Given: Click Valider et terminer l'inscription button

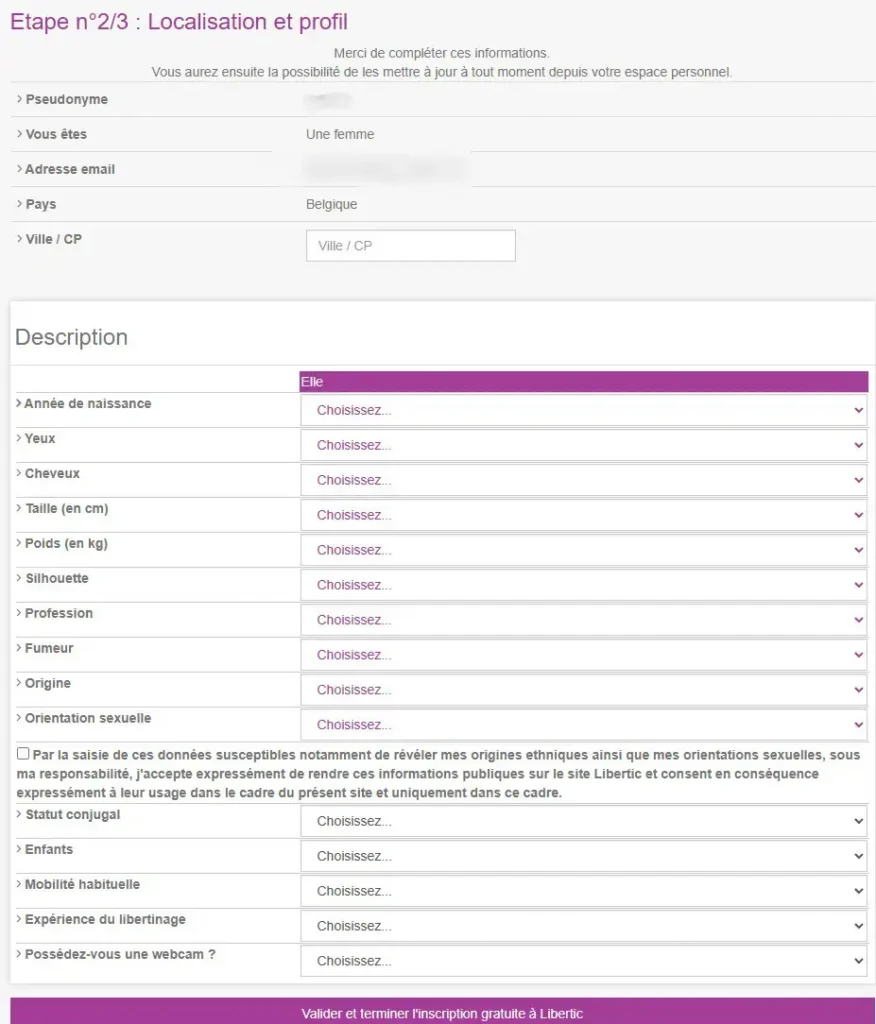Looking at the screenshot, I should click(x=442, y=1011).
